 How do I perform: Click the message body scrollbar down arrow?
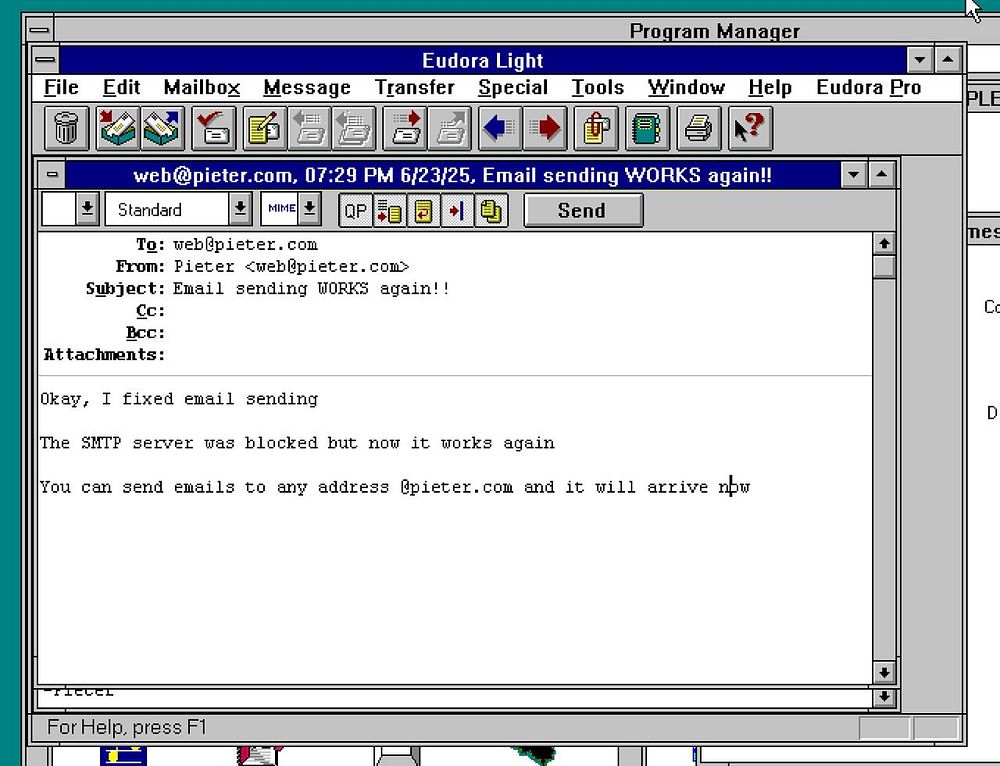click(884, 672)
